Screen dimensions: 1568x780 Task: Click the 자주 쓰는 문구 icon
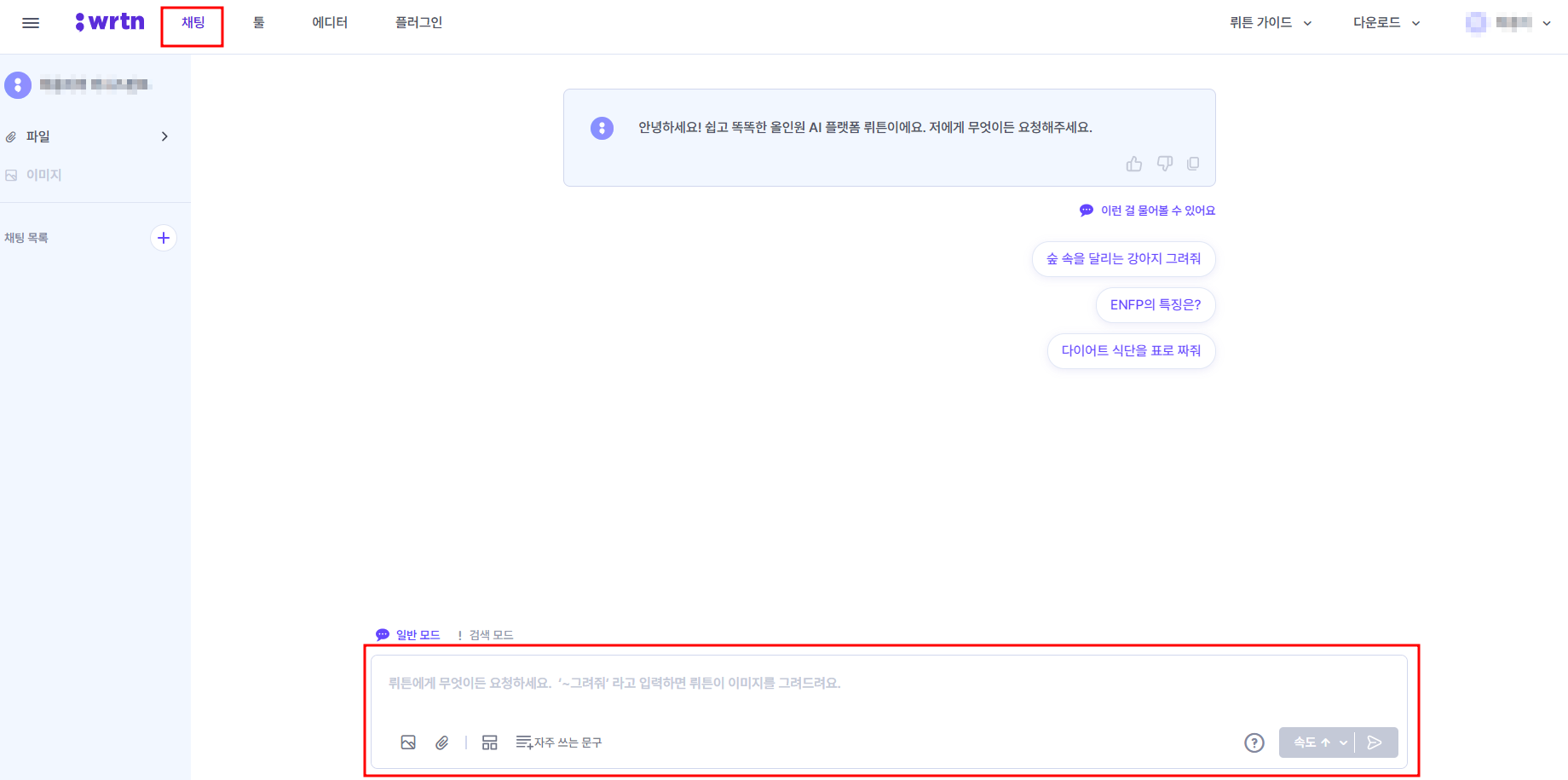click(523, 742)
